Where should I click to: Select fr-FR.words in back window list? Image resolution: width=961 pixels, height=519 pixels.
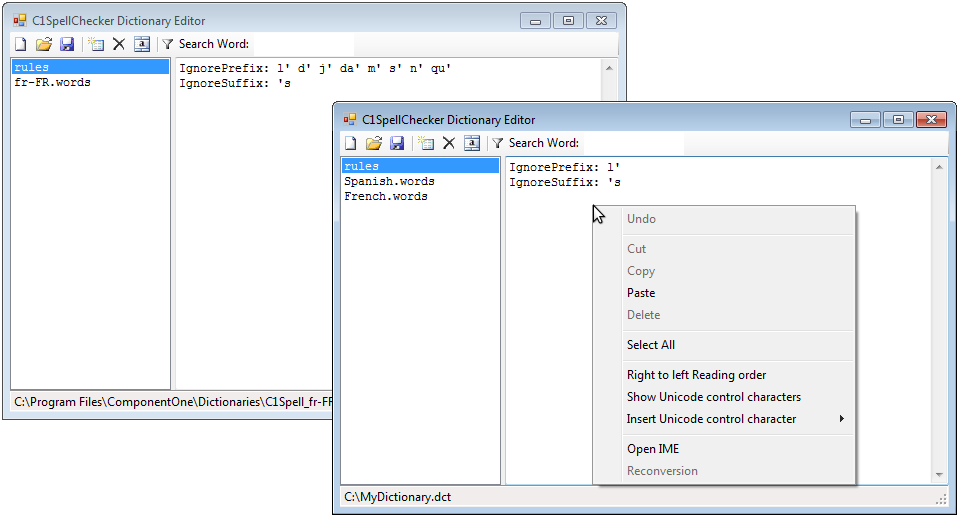[x=52, y=82]
